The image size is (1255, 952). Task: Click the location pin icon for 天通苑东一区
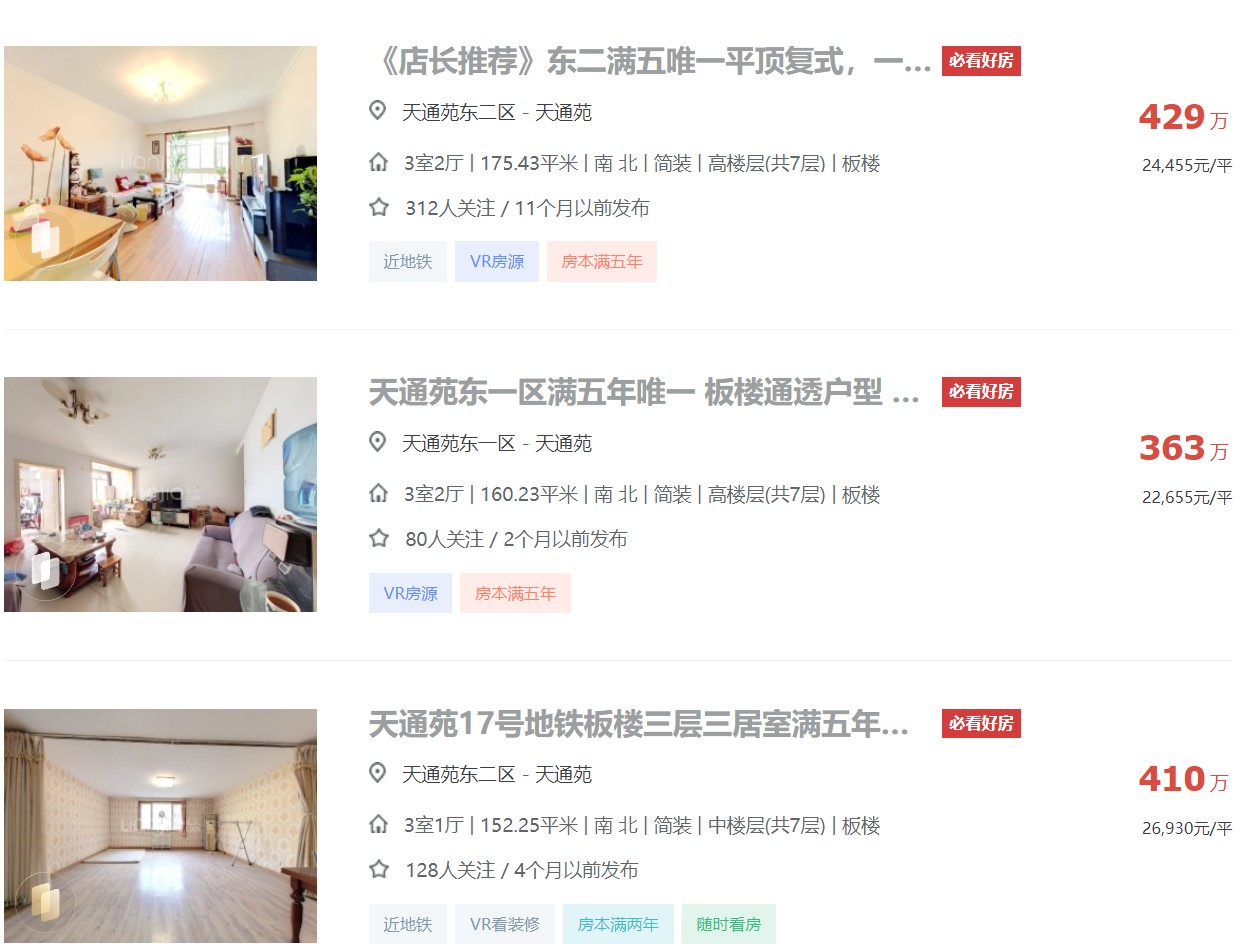point(377,441)
